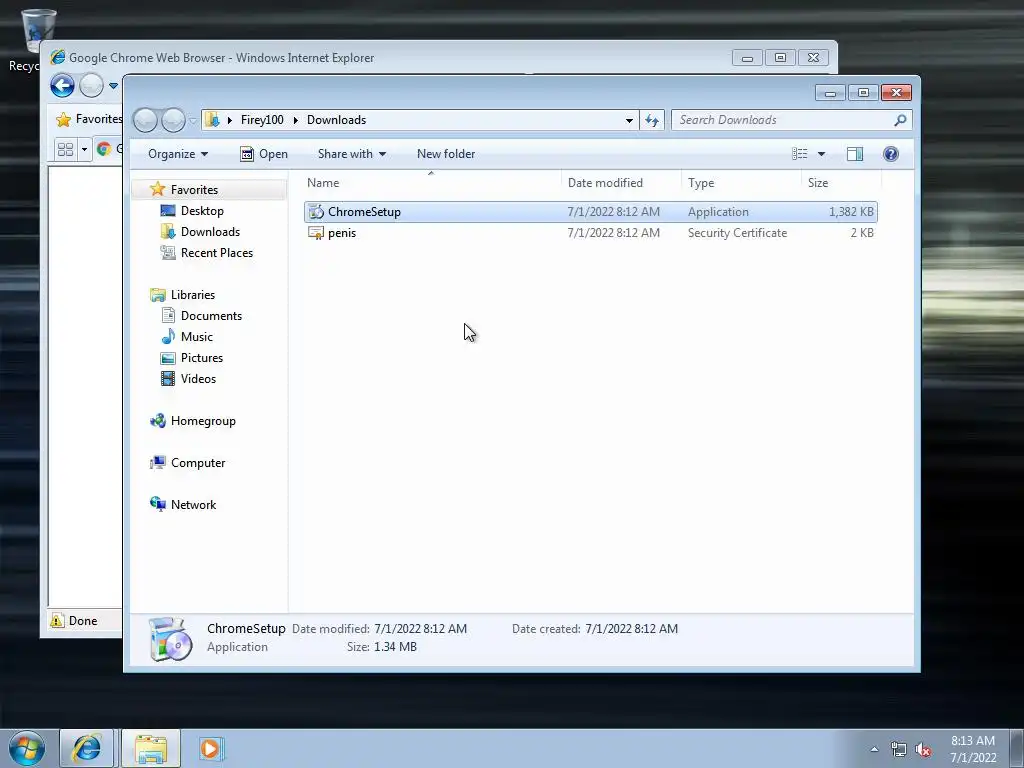Image resolution: width=1024 pixels, height=768 pixels.
Task: Click the Application type cell for ChromeSetup
Action: [x=718, y=212]
